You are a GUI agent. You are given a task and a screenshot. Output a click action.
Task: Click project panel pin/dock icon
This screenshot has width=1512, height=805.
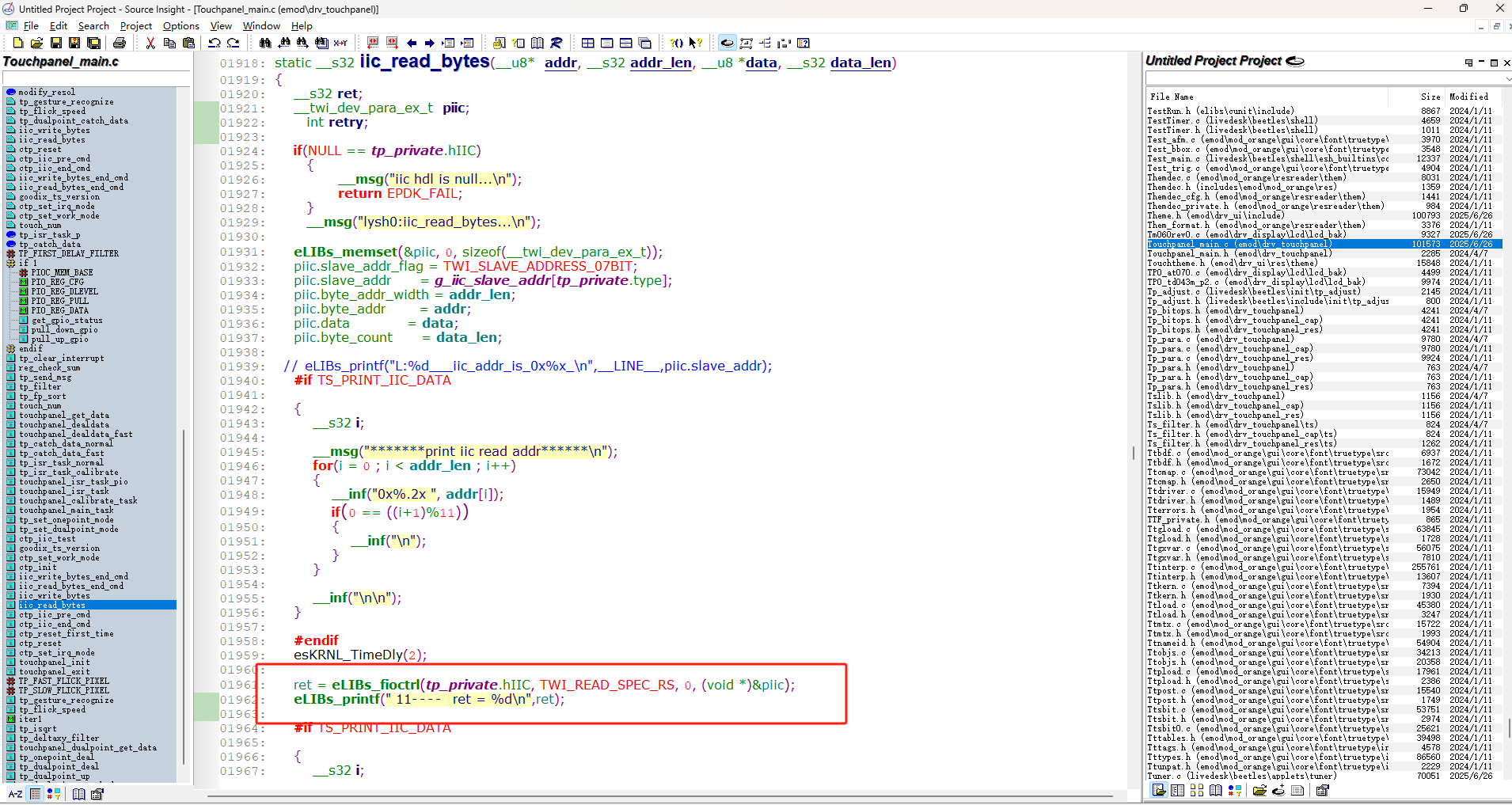1468,63
